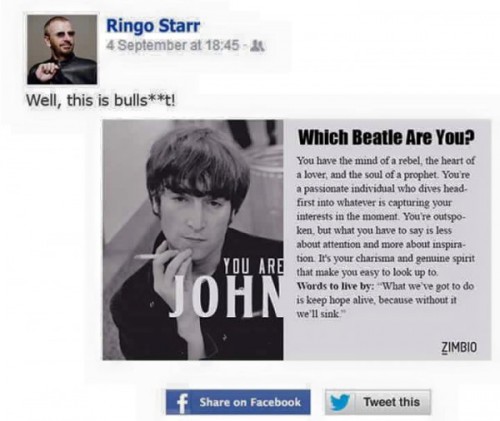Open the Ringo Starr profile name link

tap(153, 26)
